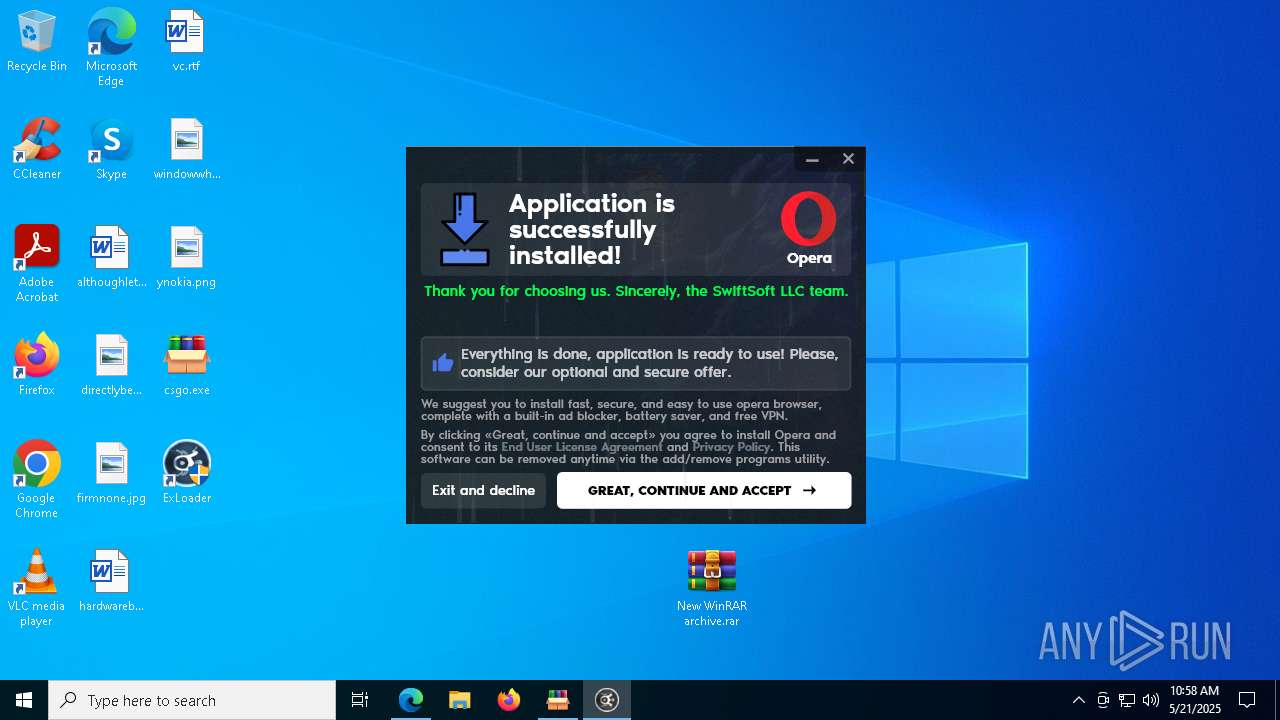The width and height of the screenshot is (1280, 720).
Task: Select the althoughlet... Word document icon
Action: (111, 258)
